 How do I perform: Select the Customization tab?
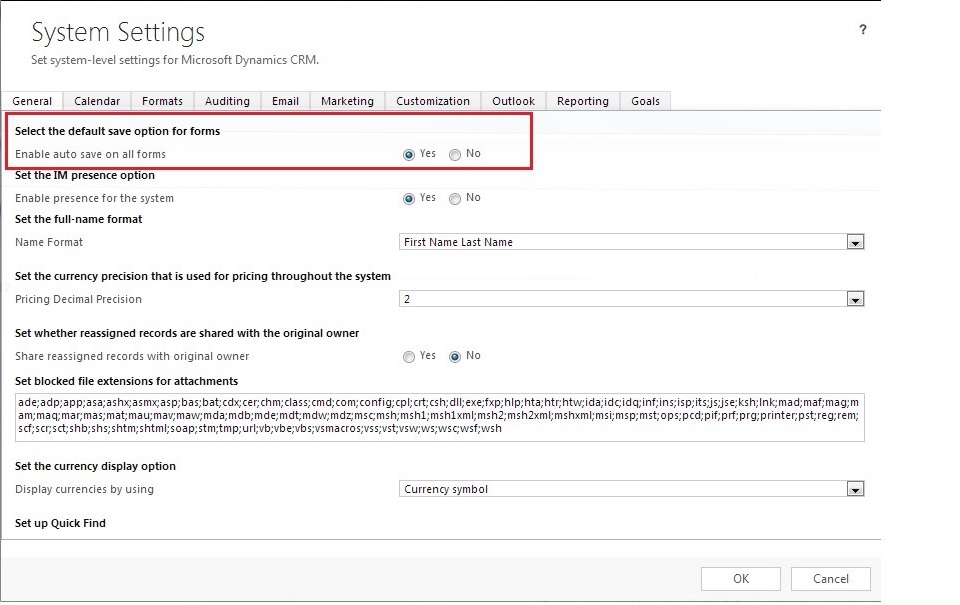coord(432,101)
